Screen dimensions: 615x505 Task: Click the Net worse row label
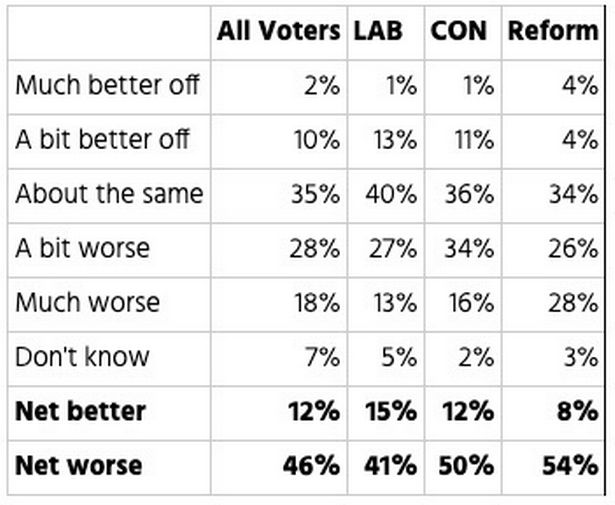[78, 466]
